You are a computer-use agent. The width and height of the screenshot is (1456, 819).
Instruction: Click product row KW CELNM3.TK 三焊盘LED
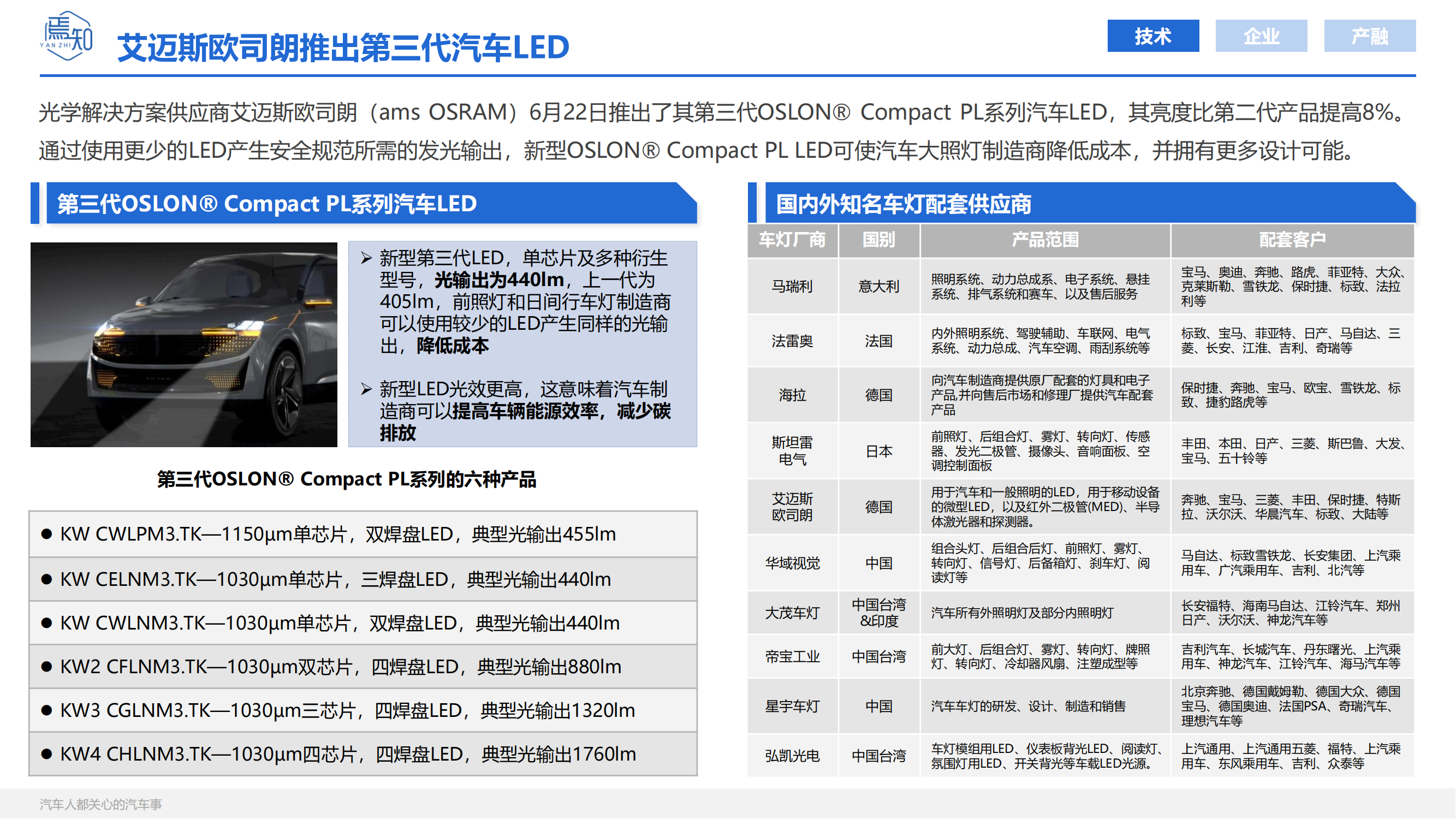[363, 579]
